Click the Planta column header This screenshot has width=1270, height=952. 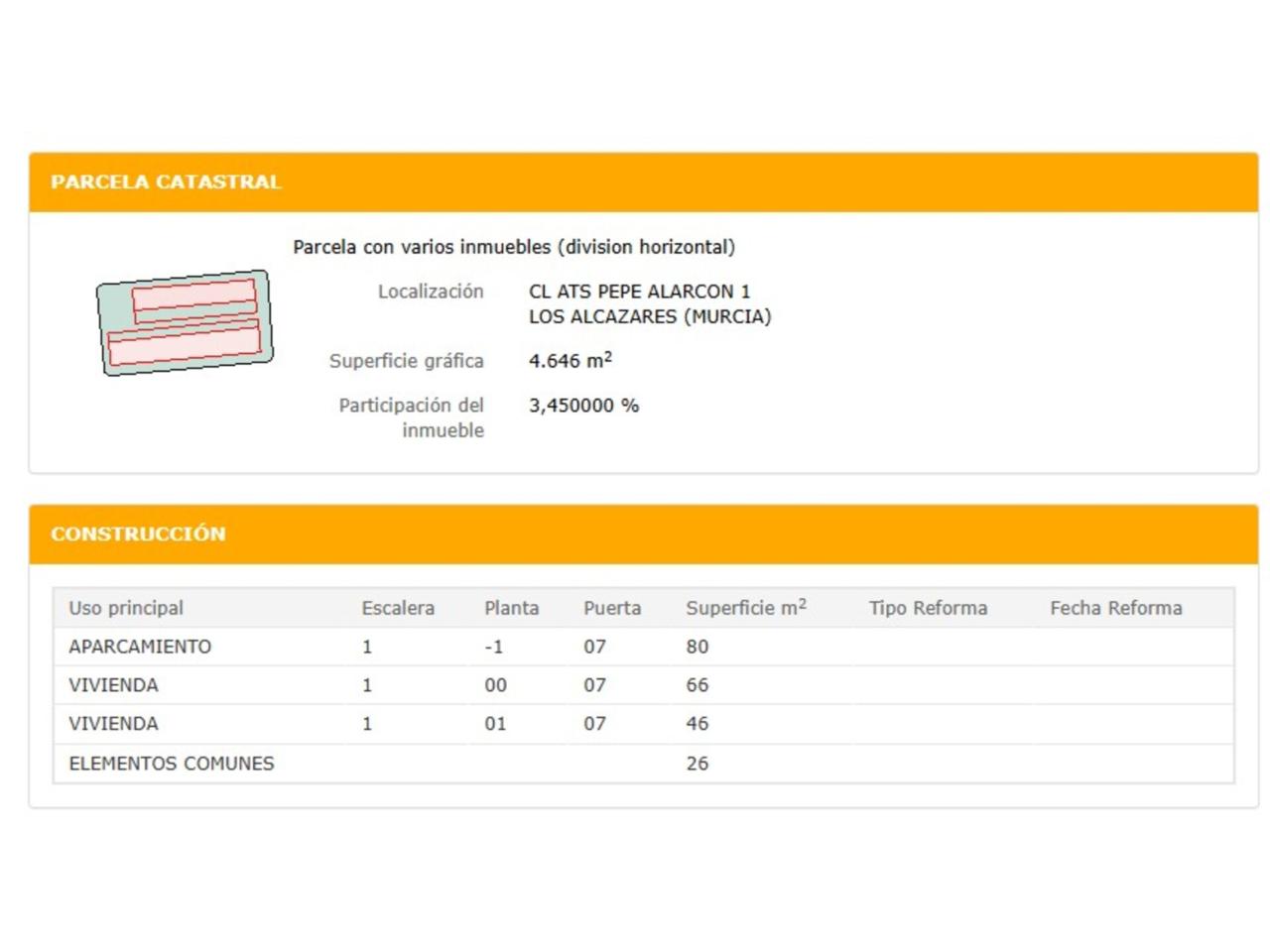point(511,608)
